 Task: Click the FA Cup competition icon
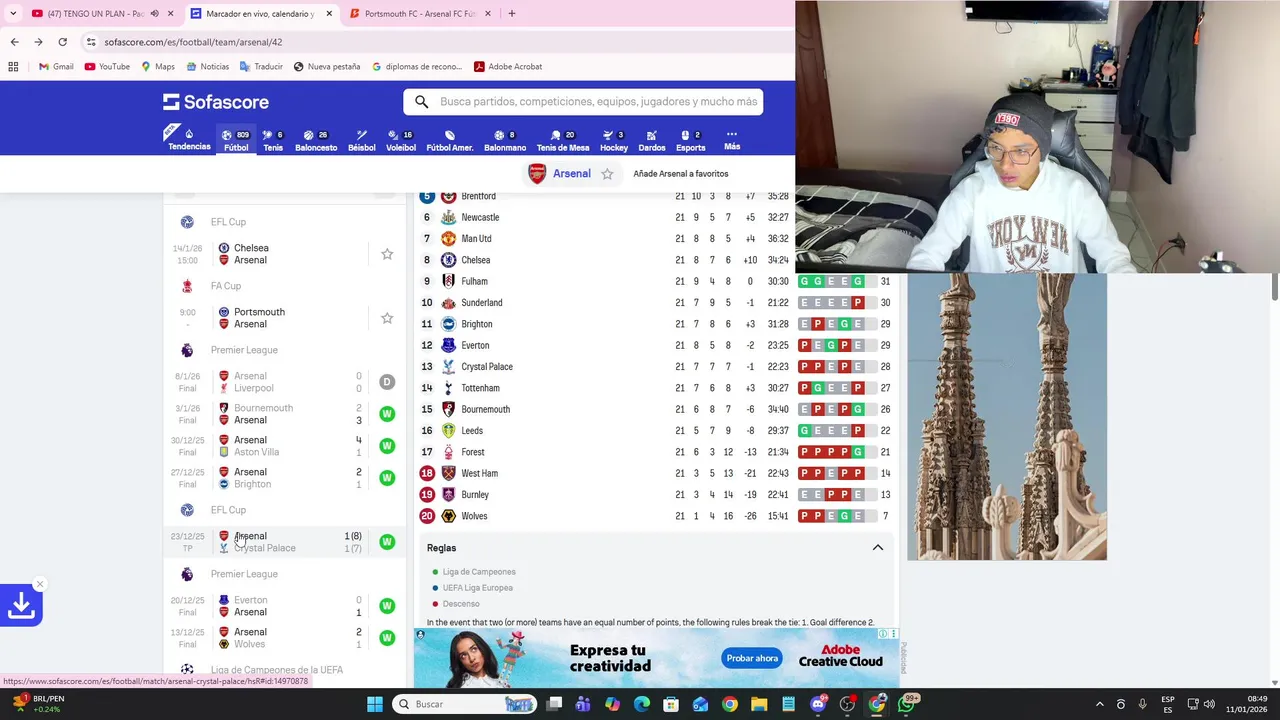coord(187,286)
